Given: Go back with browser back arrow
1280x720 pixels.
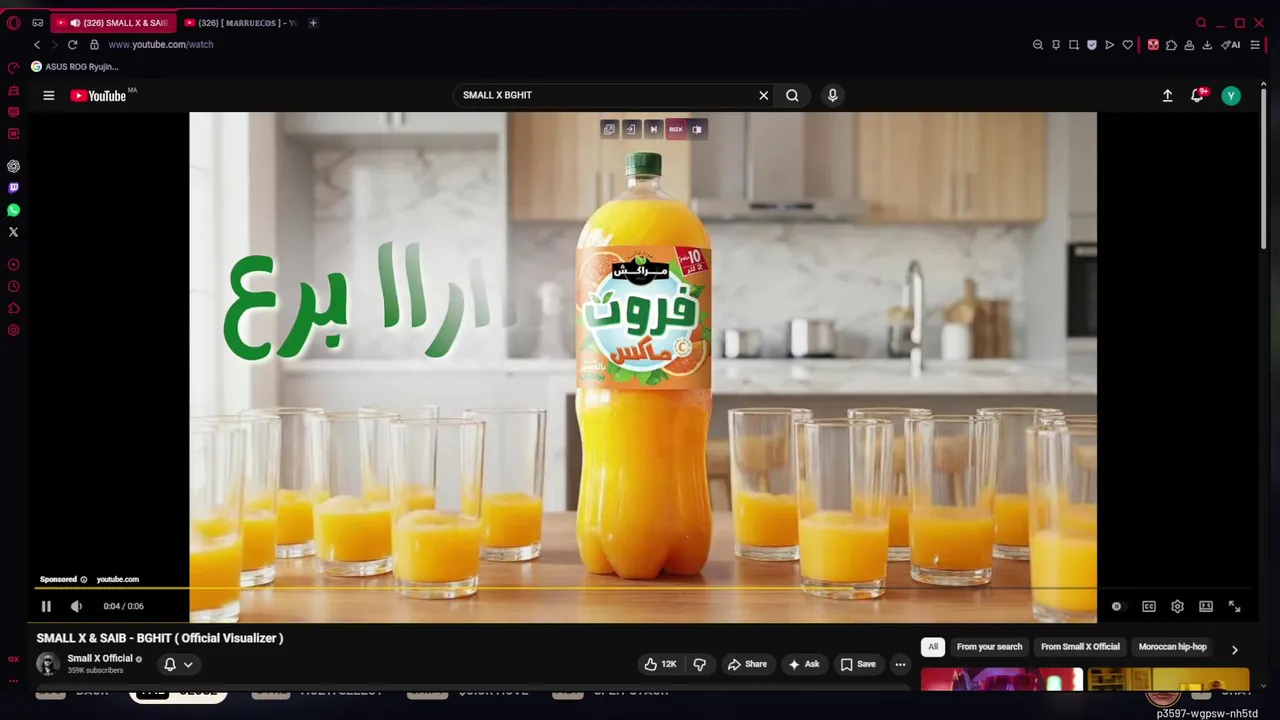Looking at the screenshot, I should point(37,45).
